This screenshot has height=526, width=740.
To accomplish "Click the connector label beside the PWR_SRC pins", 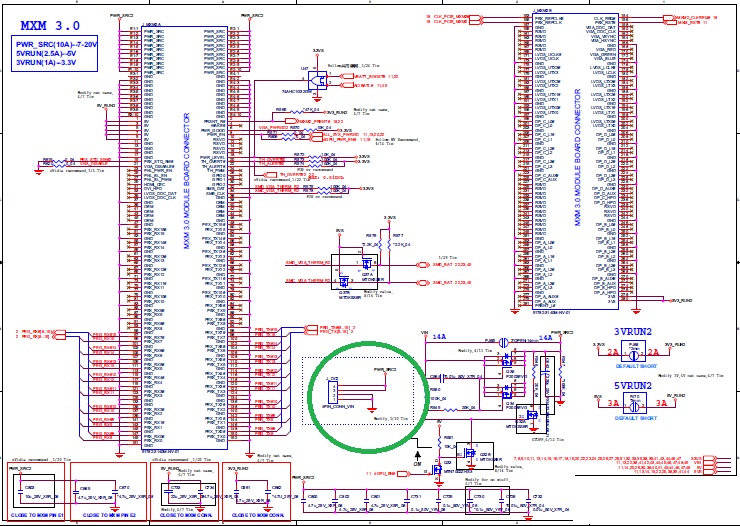I will click(187, 181).
